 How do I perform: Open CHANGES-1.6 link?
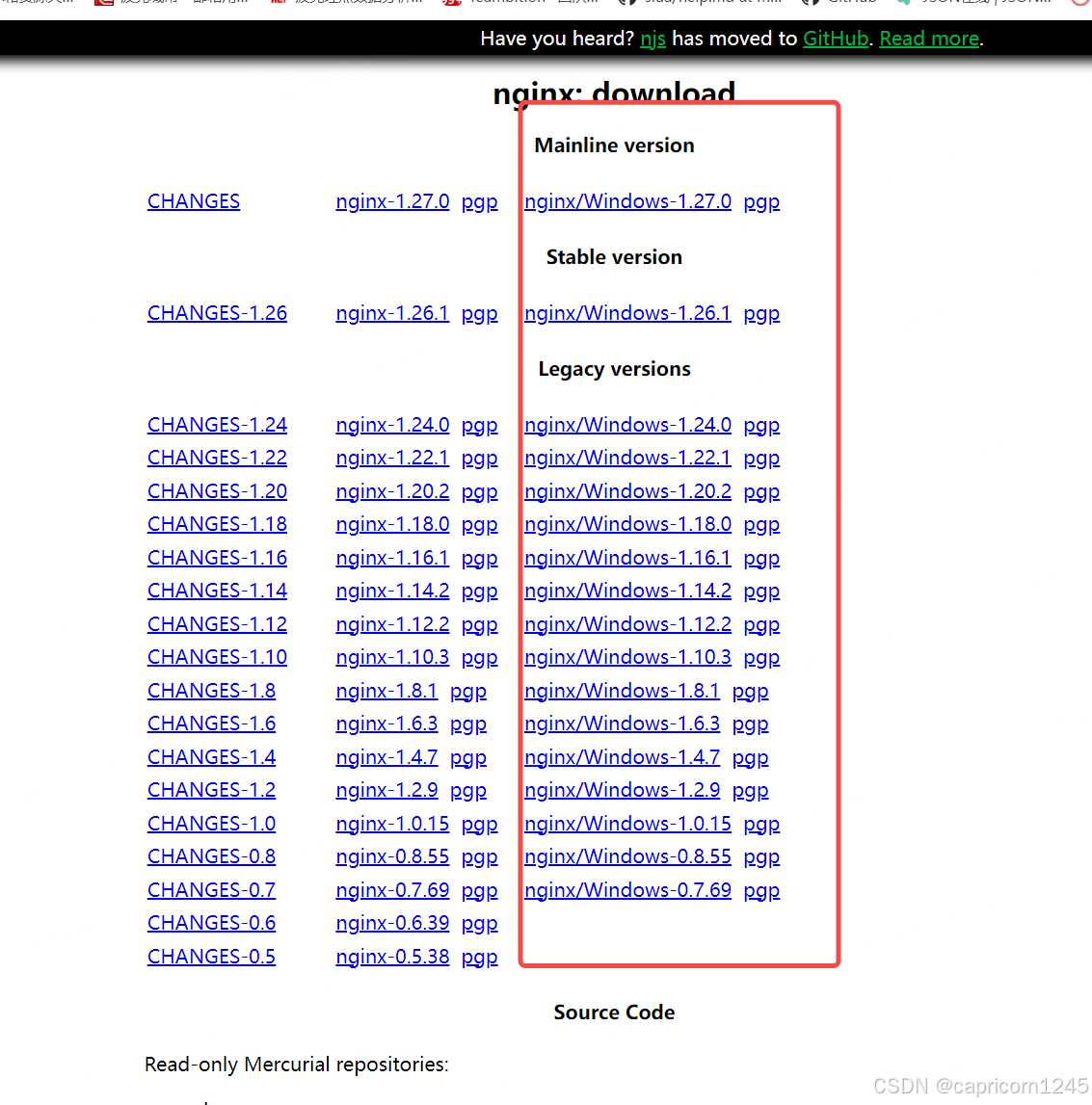pos(211,724)
